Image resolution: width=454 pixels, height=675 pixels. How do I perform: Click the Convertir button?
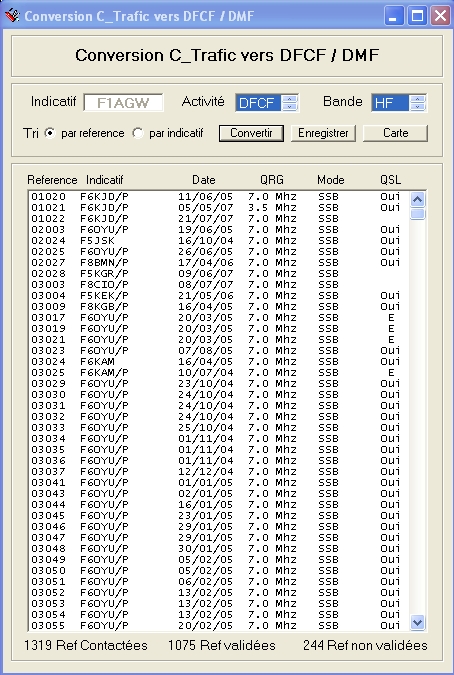(251, 133)
